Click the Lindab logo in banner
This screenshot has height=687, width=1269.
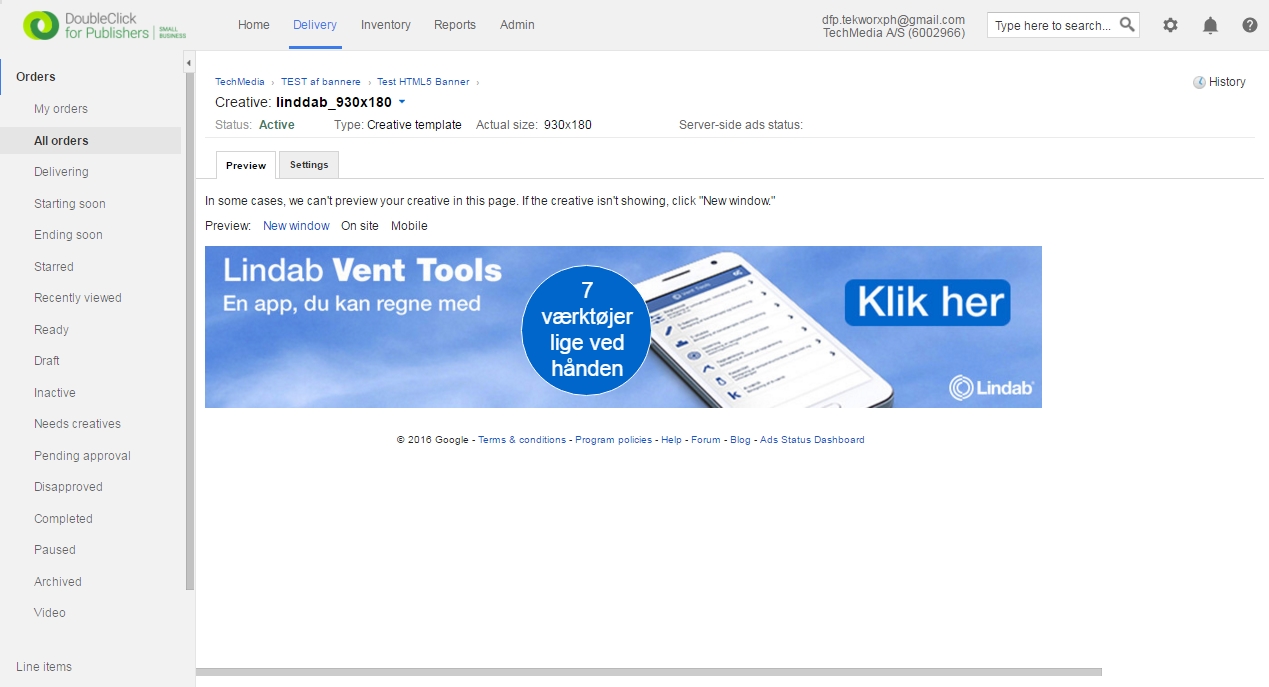991,388
